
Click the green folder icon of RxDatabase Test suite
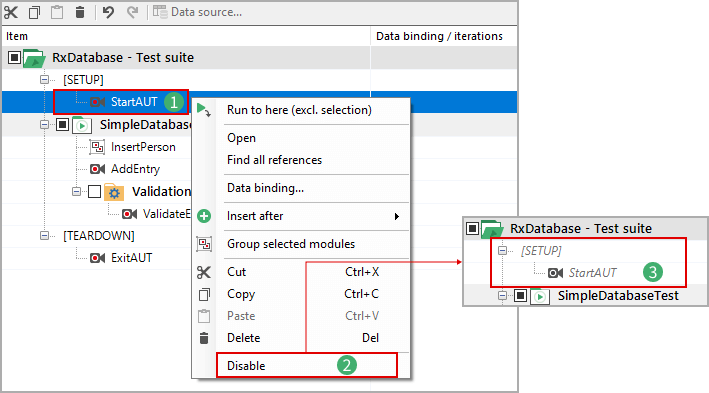tap(34, 58)
